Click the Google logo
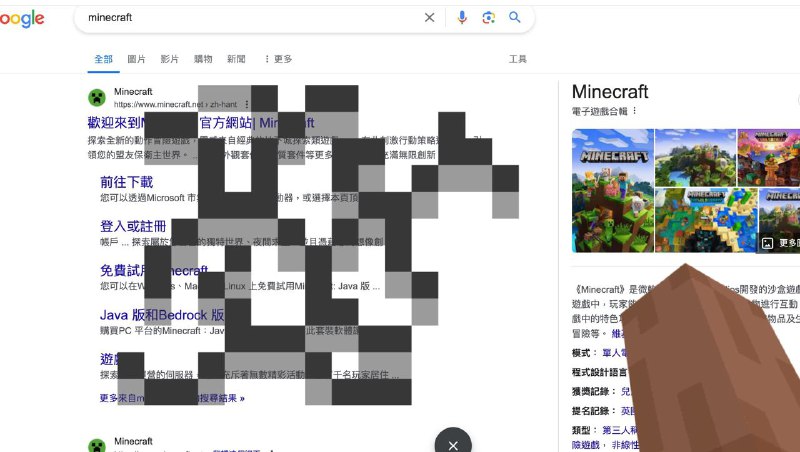This screenshot has height=452, width=800. point(21,19)
